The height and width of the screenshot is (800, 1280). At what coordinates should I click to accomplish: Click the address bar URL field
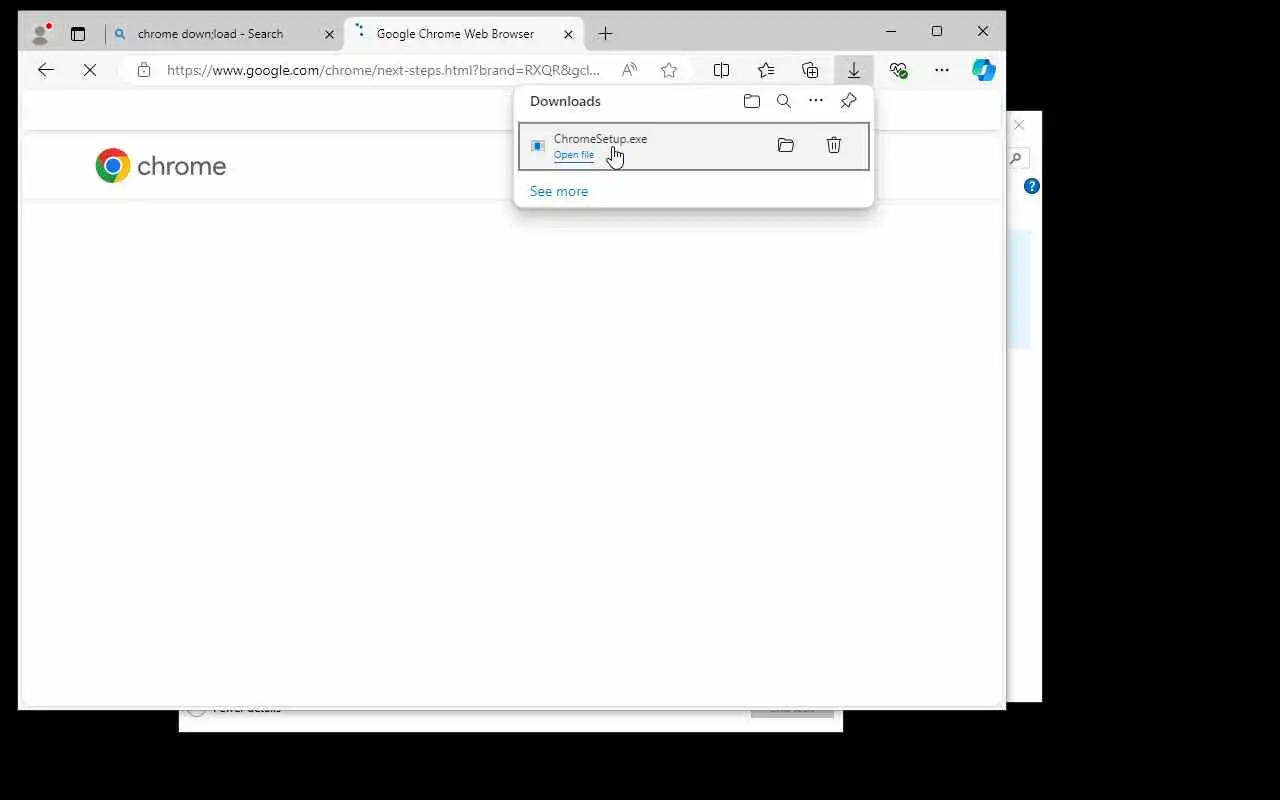pos(384,70)
